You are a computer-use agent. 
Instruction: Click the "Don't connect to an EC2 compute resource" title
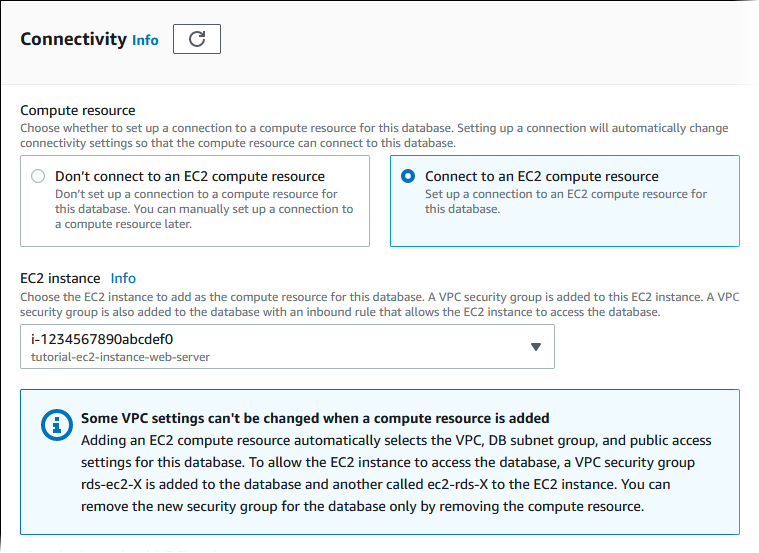(x=190, y=176)
